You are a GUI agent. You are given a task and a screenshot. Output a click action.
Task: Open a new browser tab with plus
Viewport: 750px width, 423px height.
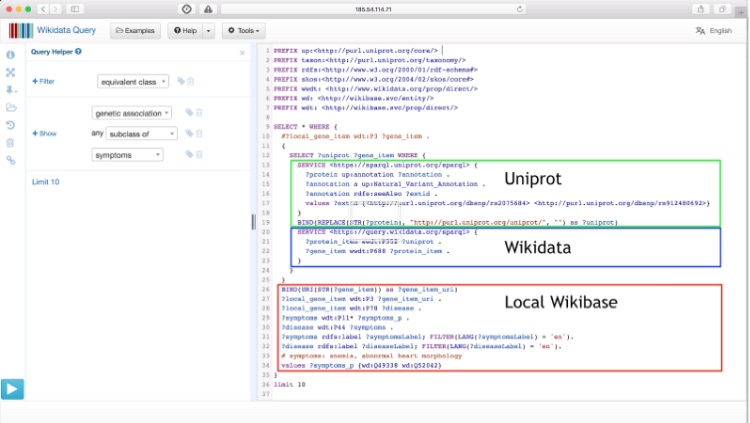pyautogui.click(x=741, y=12)
